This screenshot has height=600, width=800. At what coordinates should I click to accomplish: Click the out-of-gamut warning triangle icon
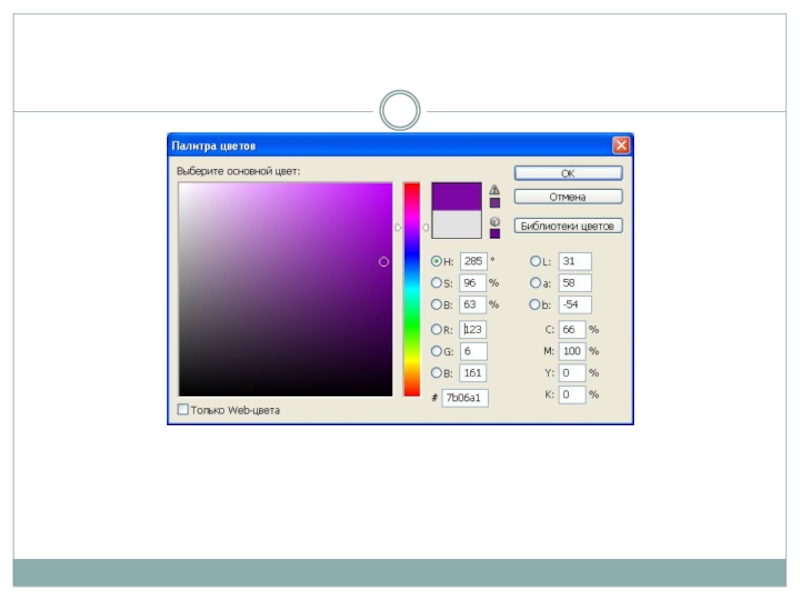click(494, 190)
